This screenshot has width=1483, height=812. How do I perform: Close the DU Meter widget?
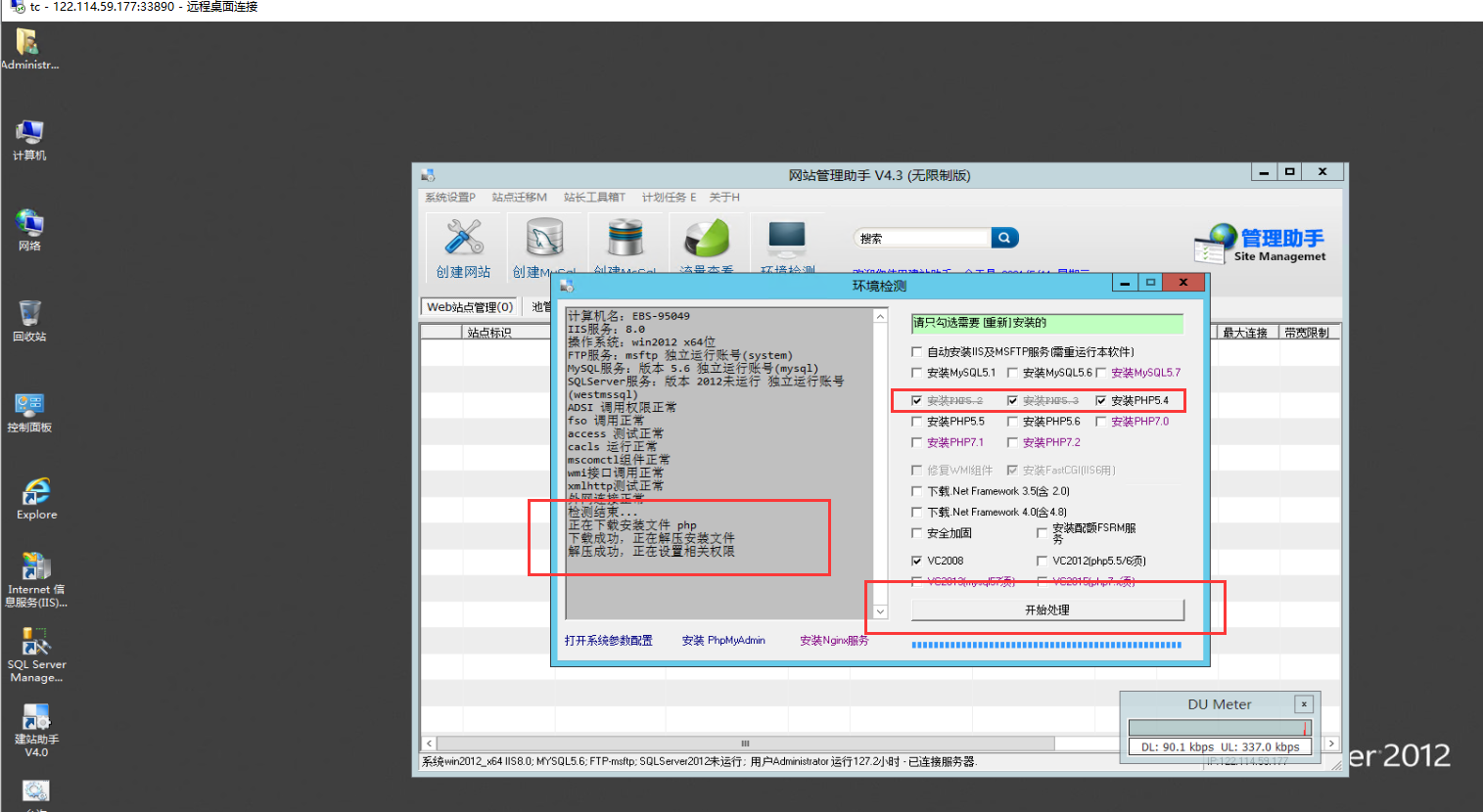click(x=1304, y=704)
